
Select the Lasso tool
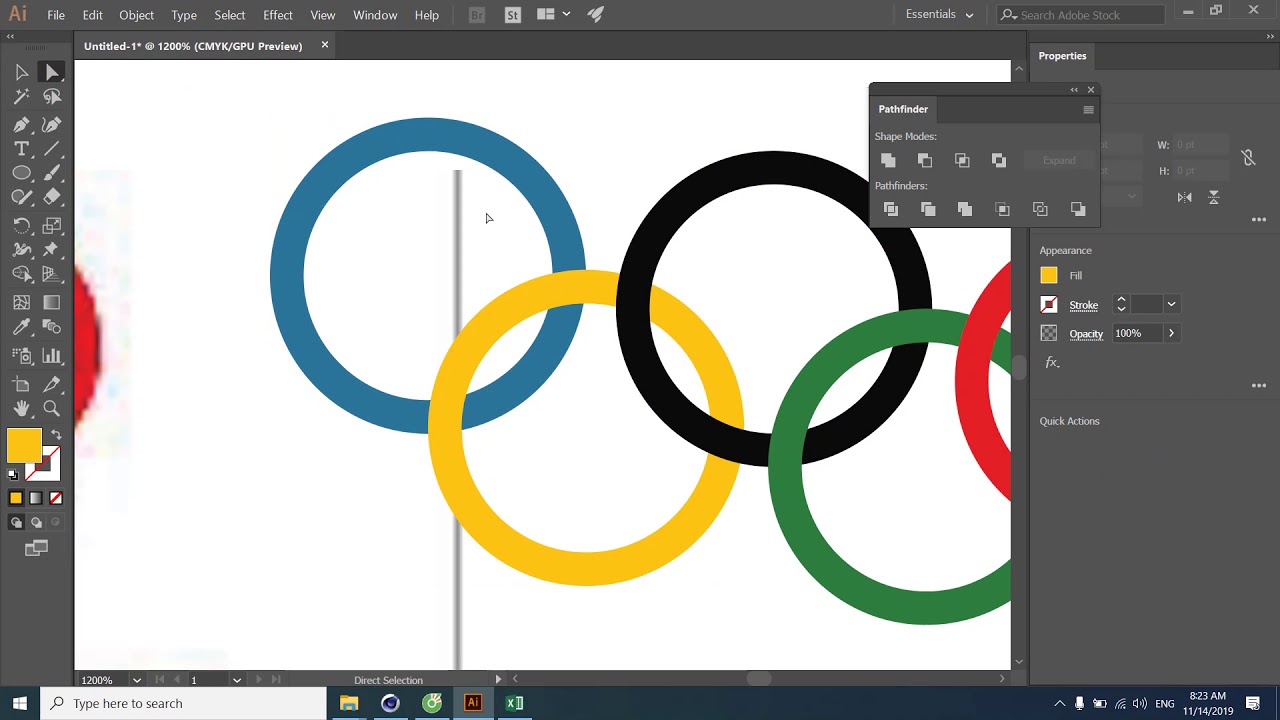(52, 97)
